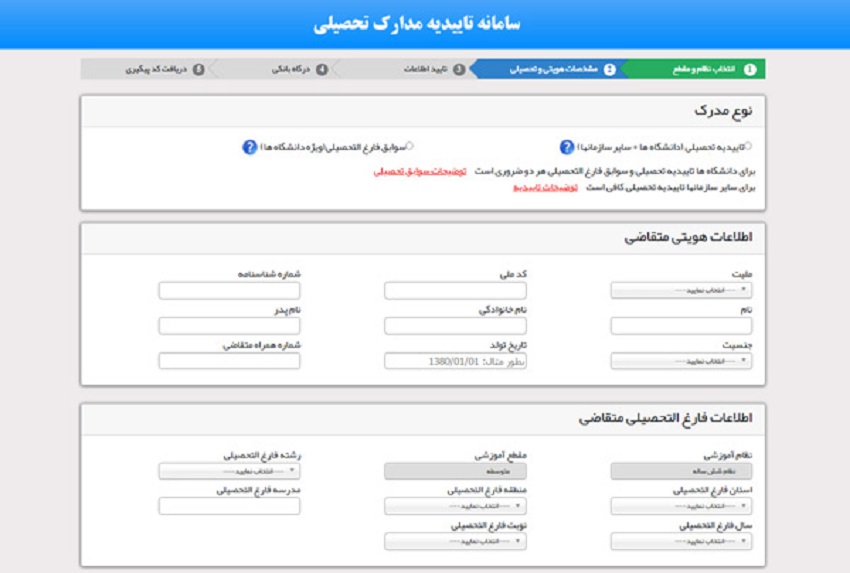Click the help icon beside سوابق فارغ التحصیلی option

249,147
